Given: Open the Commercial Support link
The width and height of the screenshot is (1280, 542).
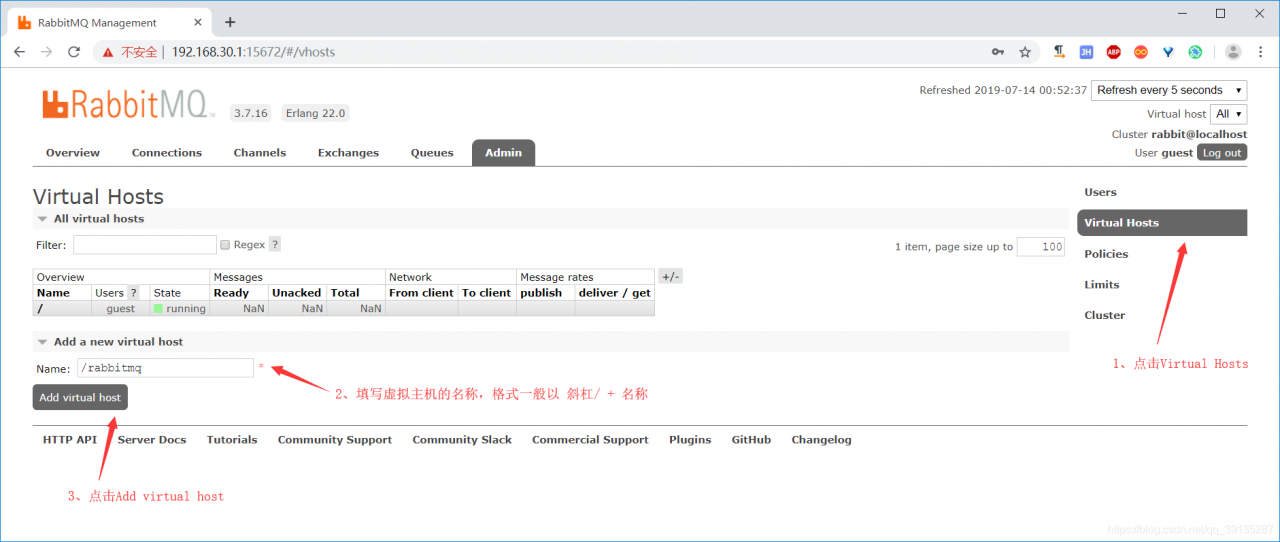Looking at the screenshot, I should tap(590, 440).
